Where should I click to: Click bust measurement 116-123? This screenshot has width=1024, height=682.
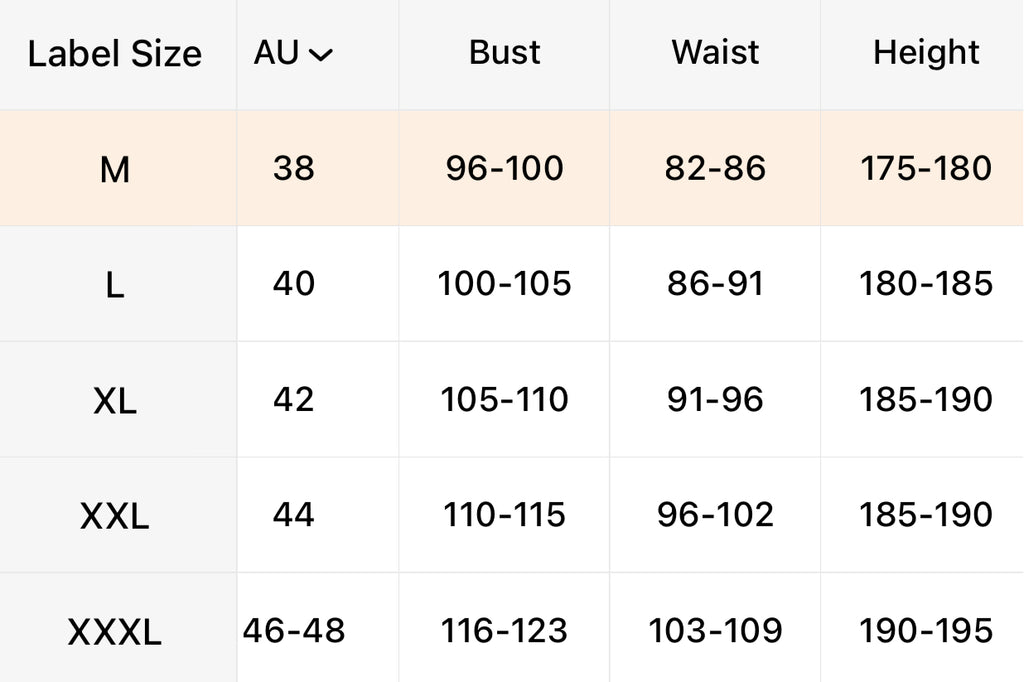click(x=504, y=630)
